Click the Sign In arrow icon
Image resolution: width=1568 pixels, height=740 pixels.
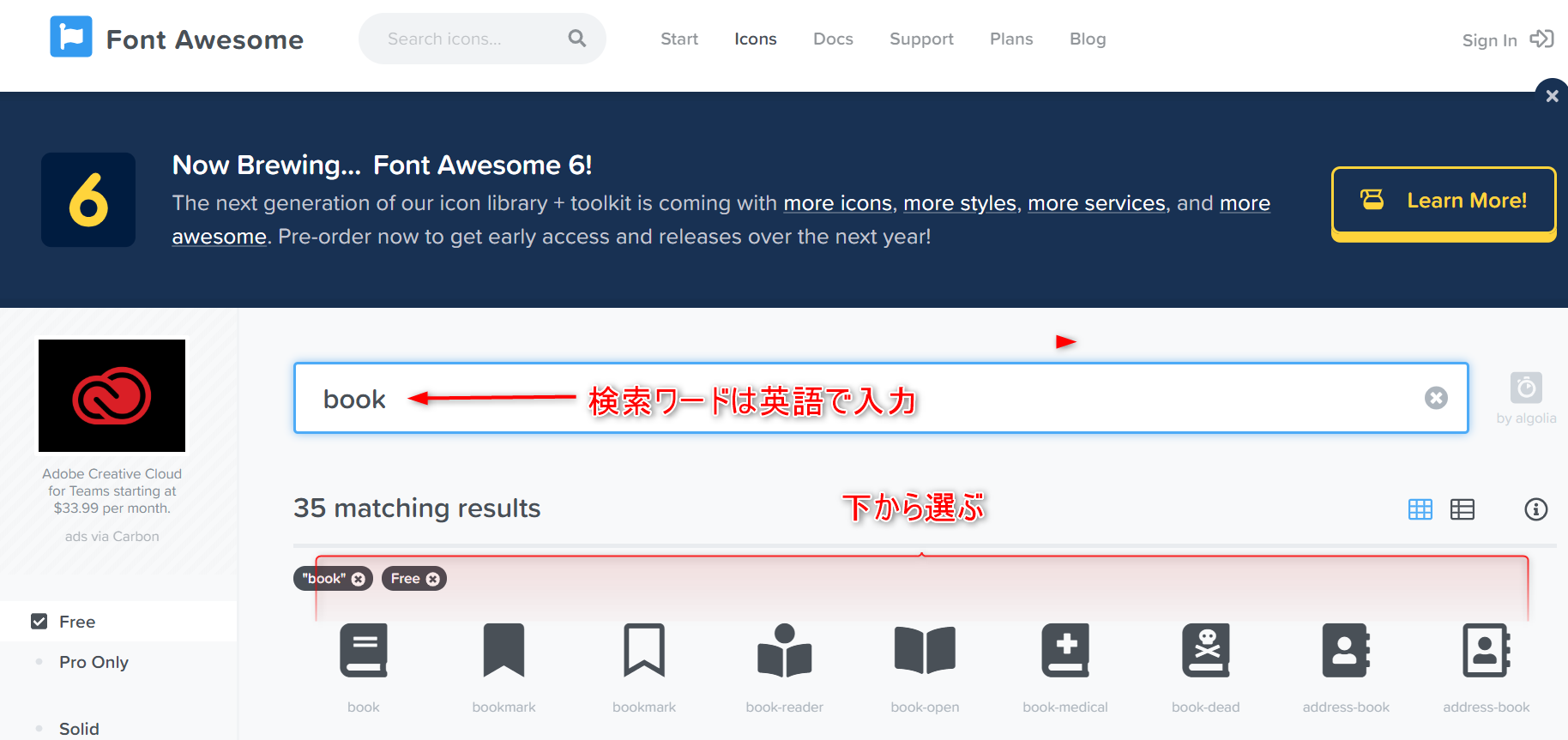(x=1541, y=39)
